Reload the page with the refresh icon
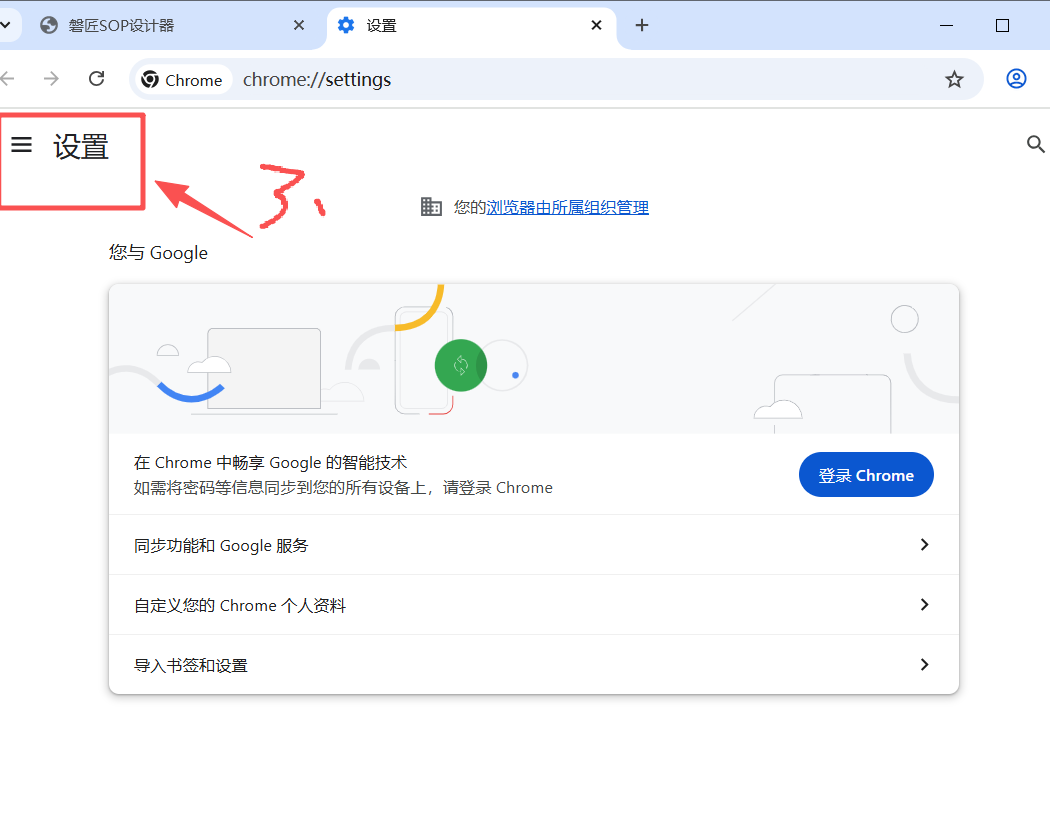The height and width of the screenshot is (819, 1050). point(97,79)
